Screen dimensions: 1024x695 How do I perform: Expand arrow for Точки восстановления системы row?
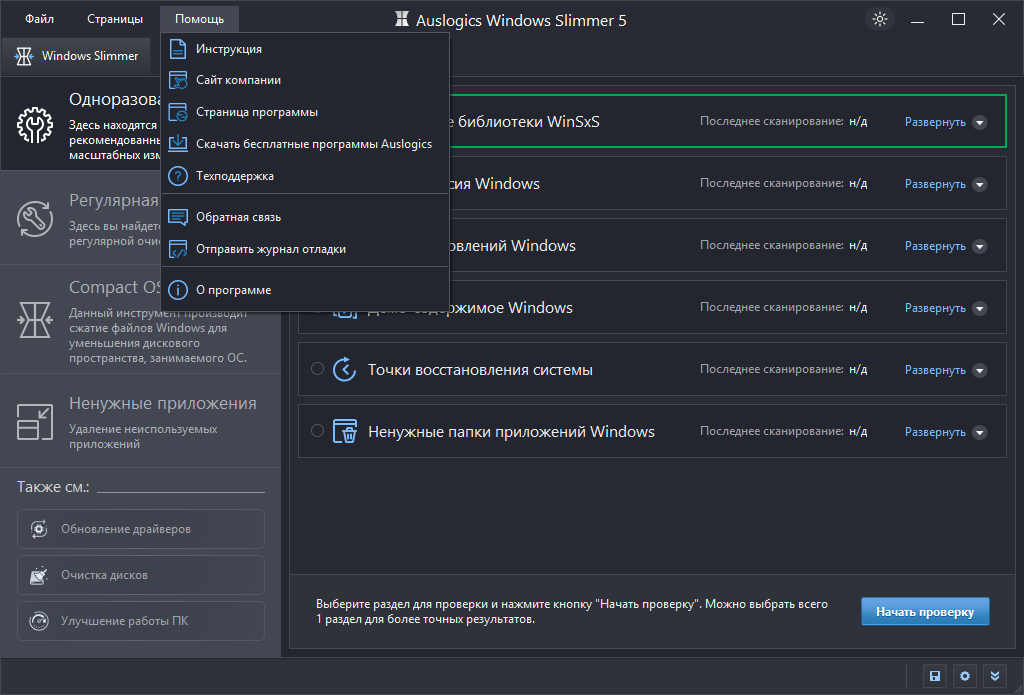pos(980,371)
